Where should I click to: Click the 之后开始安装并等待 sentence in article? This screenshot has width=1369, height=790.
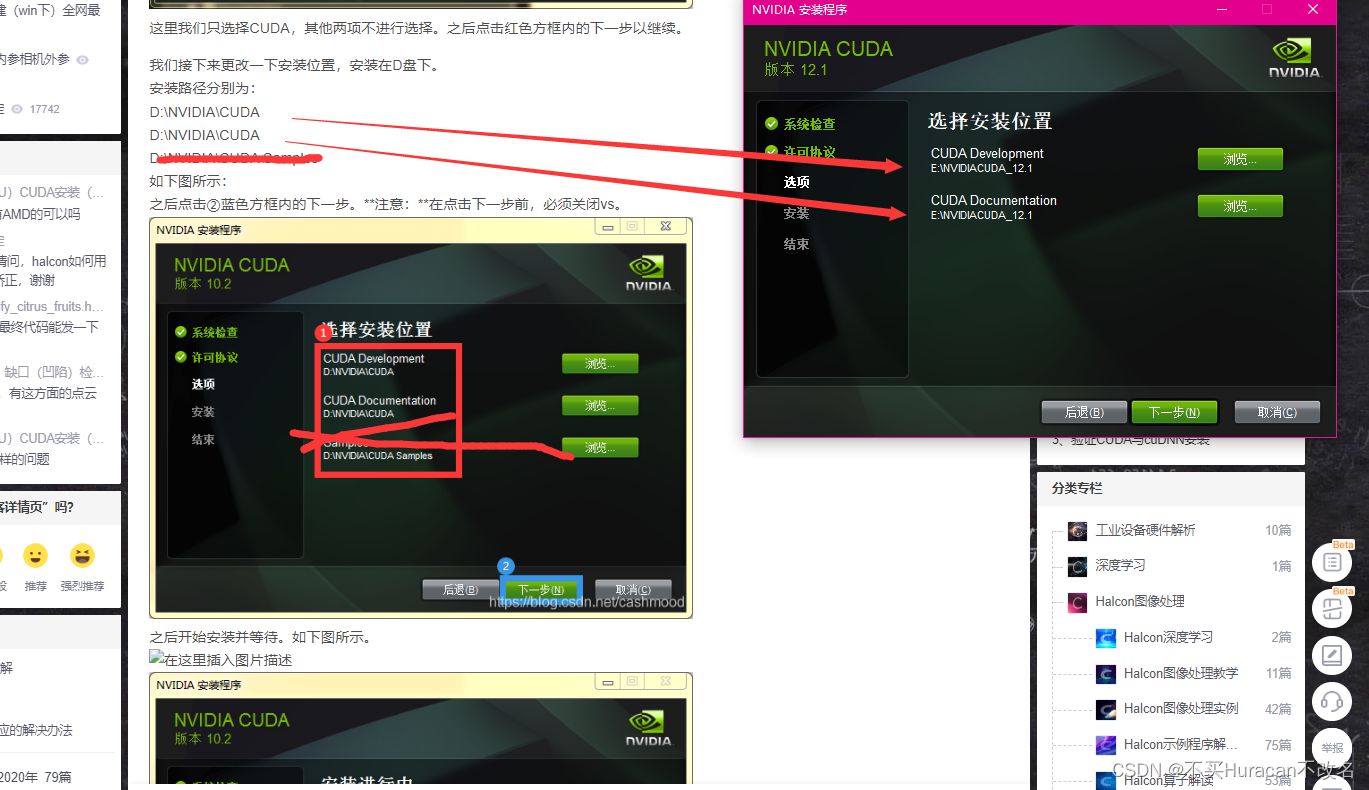tap(261, 637)
